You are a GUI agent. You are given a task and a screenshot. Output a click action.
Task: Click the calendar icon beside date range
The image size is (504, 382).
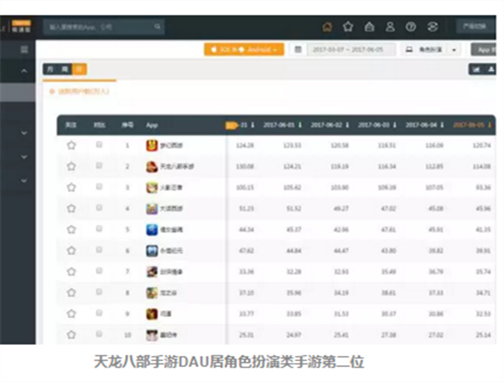(x=298, y=50)
